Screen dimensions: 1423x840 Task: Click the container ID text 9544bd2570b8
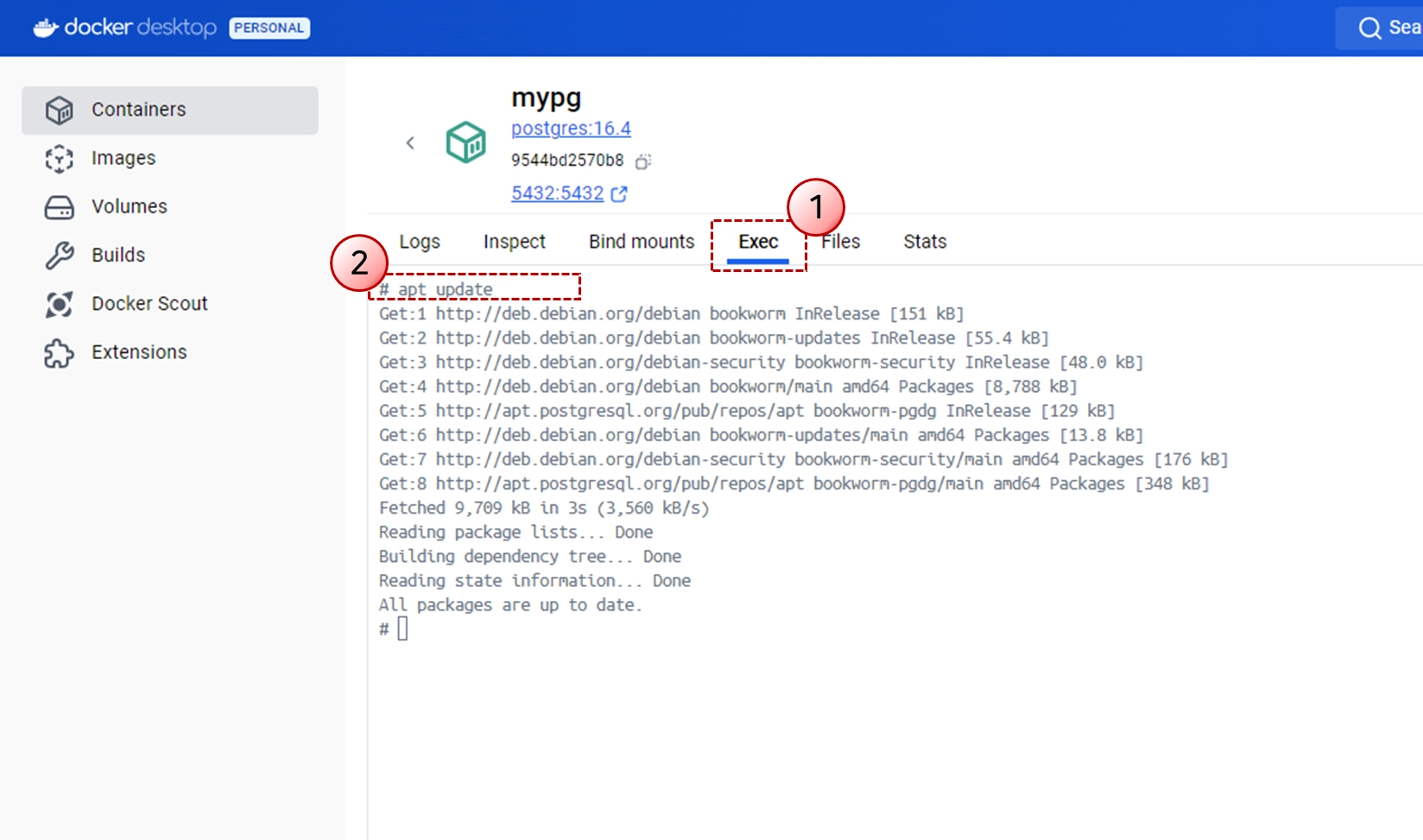coord(567,161)
